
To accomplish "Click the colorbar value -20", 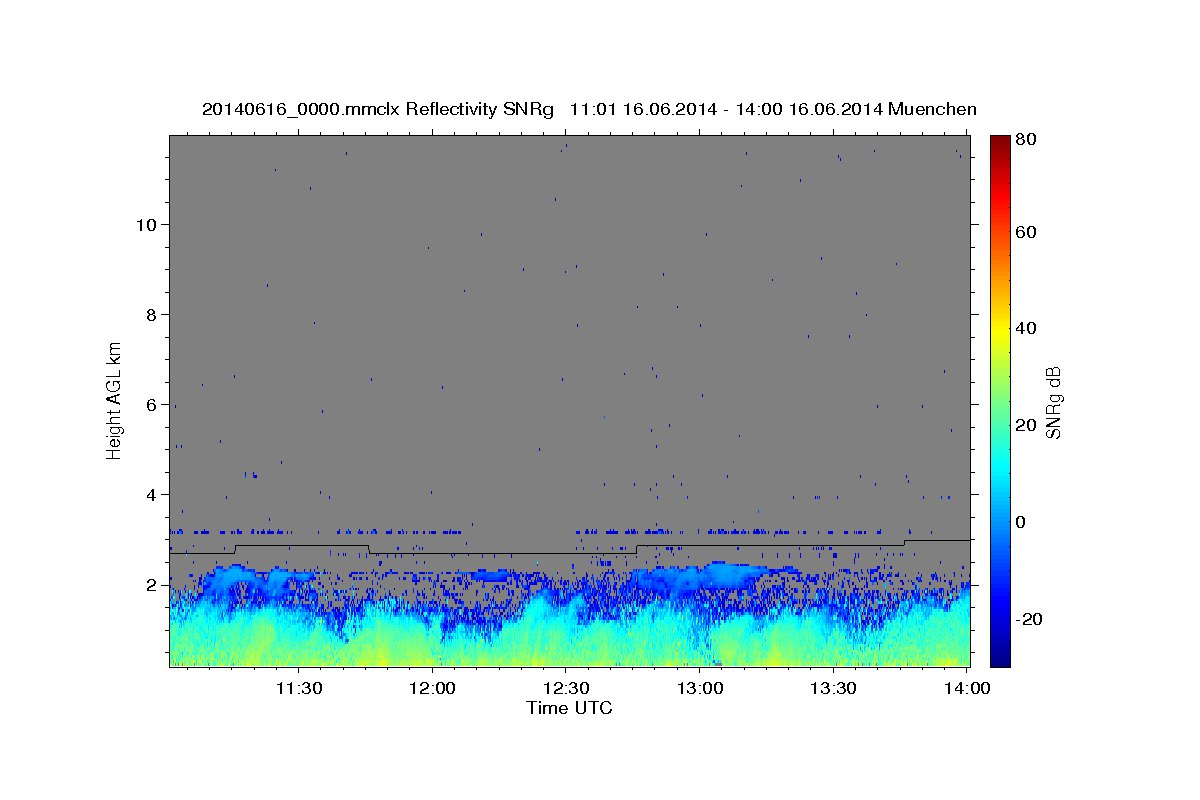I will coord(1030,620).
